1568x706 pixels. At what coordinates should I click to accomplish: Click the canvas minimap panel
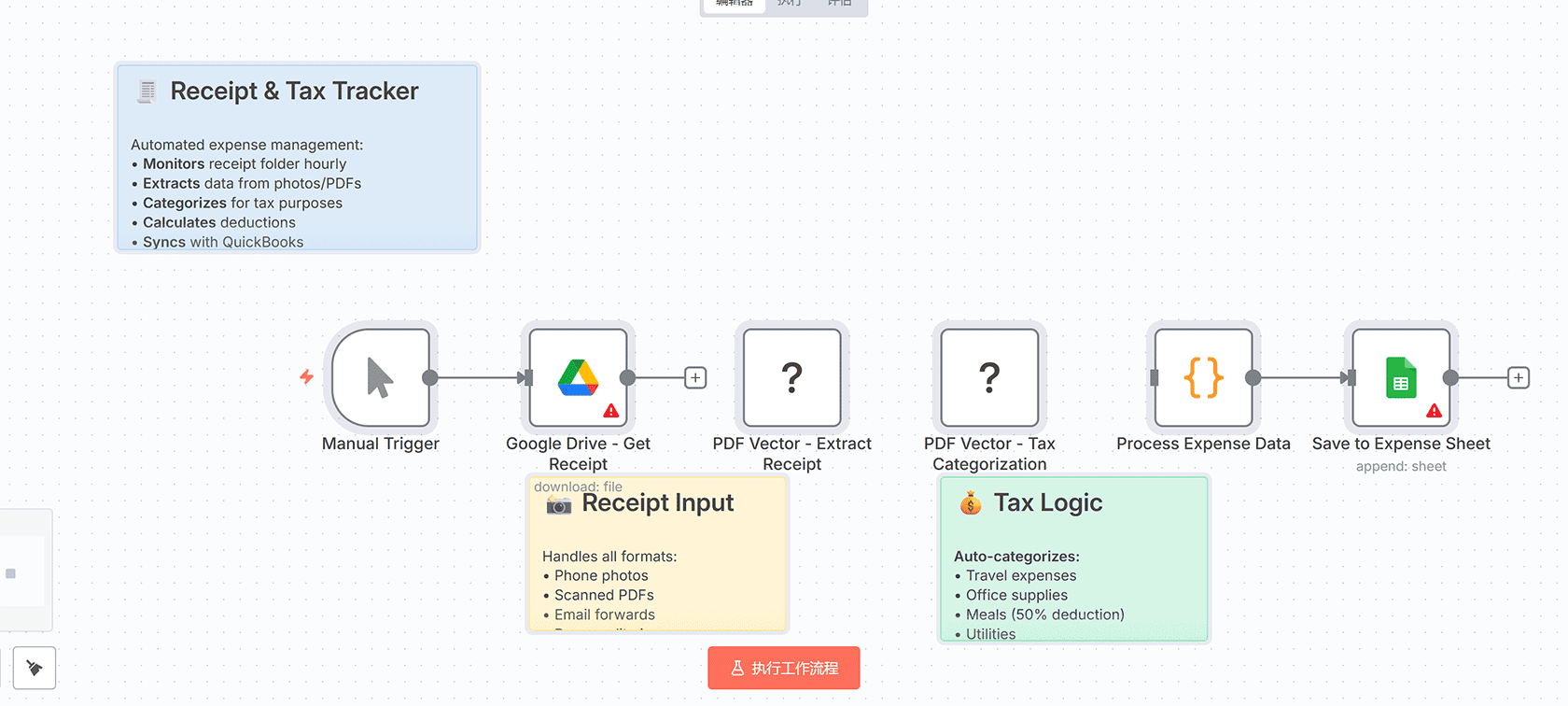(22, 571)
